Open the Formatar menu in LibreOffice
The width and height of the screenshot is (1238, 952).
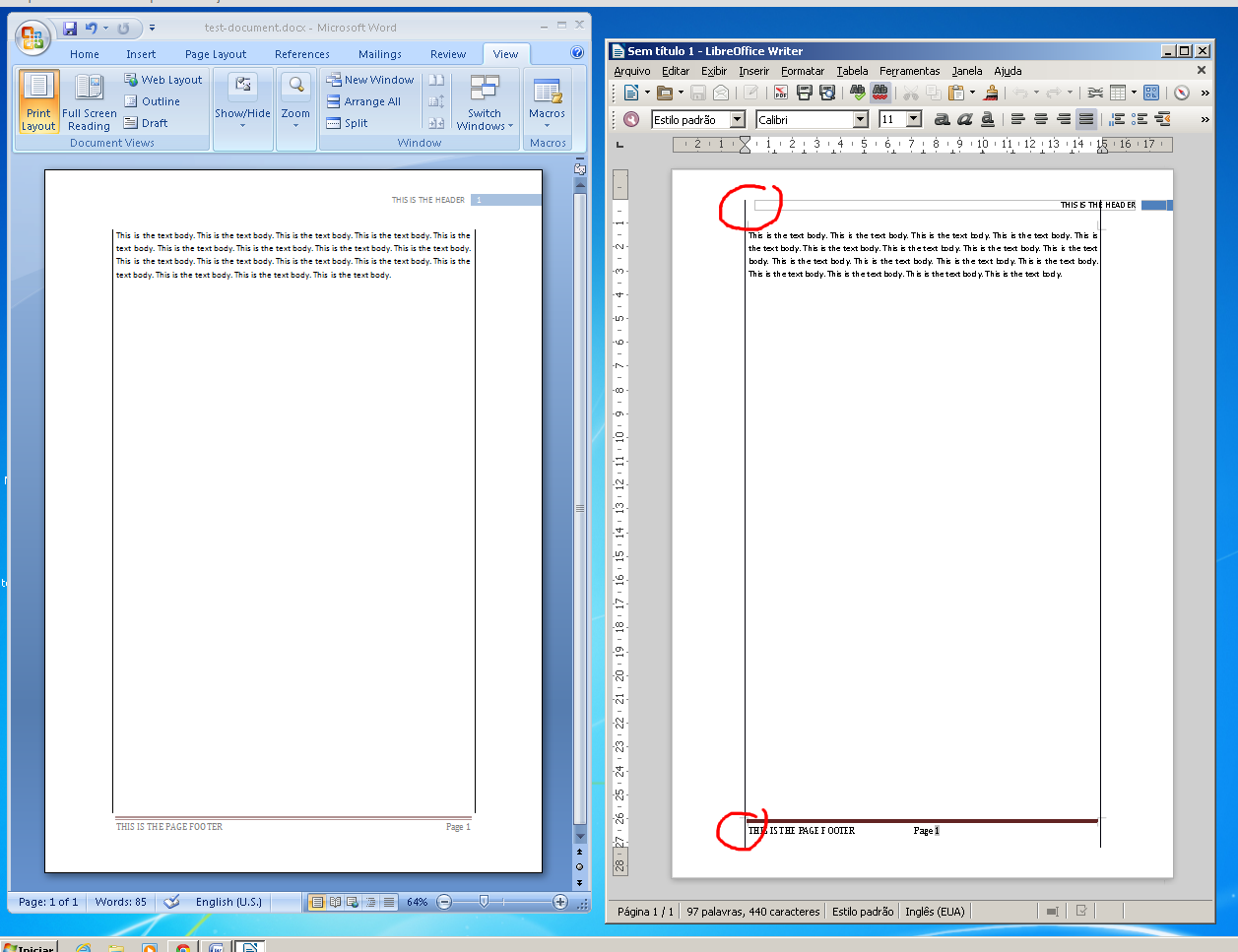(802, 71)
